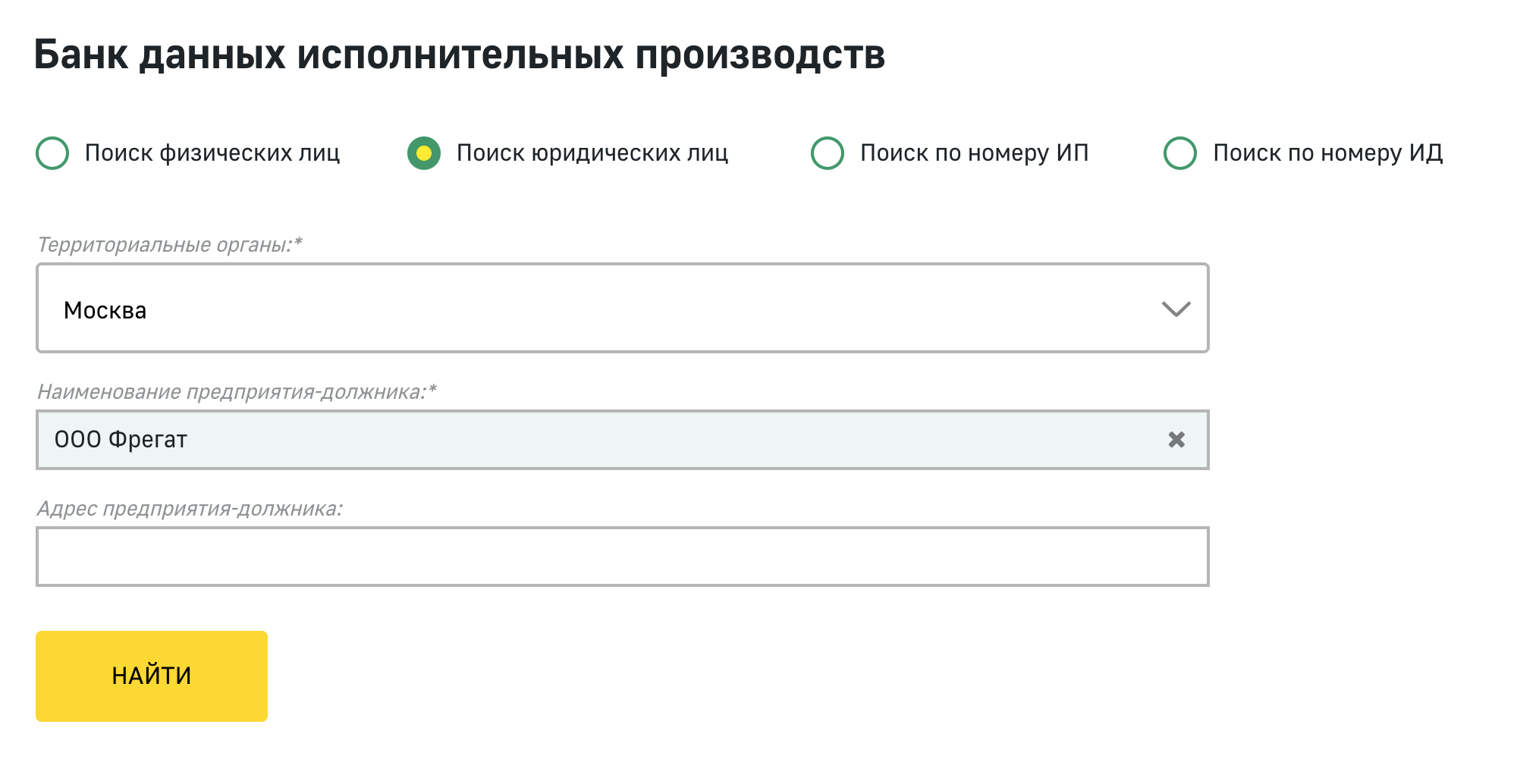The width and height of the screenshot is (1517, 784).
Task: Click the 'Поиск юридических лиц' label text
Action: [x=592, y=153]
